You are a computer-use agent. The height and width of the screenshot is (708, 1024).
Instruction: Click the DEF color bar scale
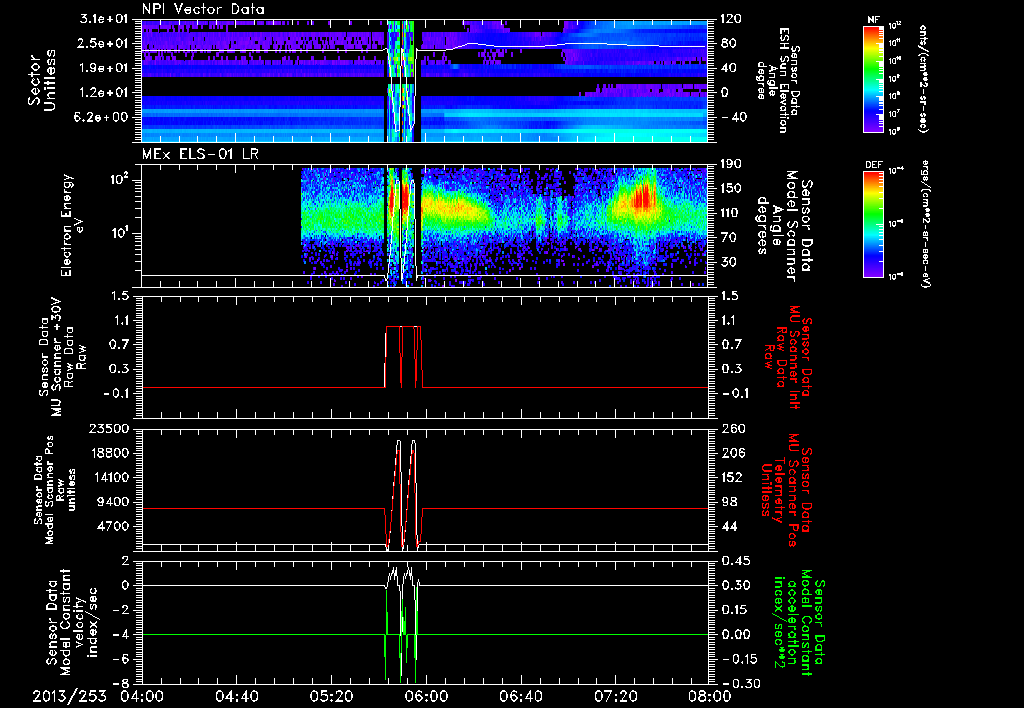pyautogui.click(x=874, y=224)
